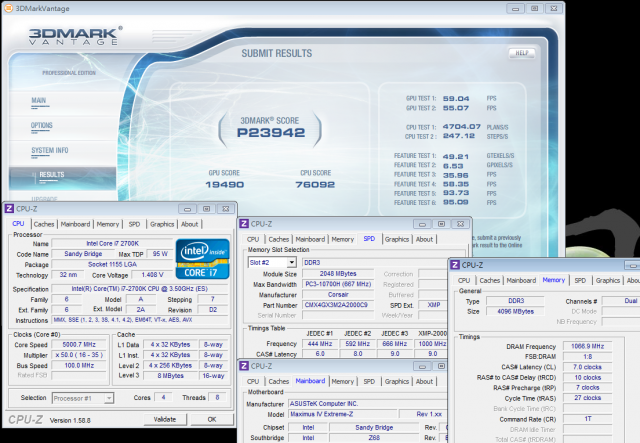Switch to Mainboard tab in the SPD window

[310, 239]
